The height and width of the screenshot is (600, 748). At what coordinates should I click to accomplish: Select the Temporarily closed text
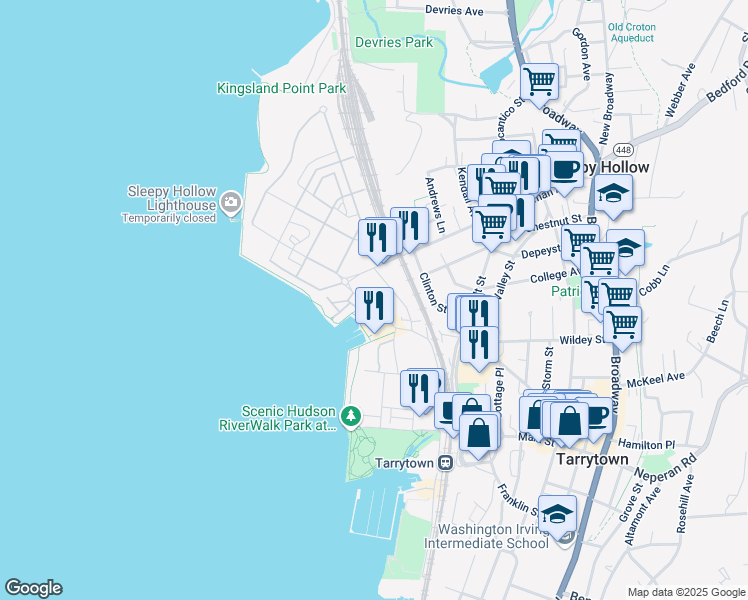pyautogui.click(x=169, y=218)
